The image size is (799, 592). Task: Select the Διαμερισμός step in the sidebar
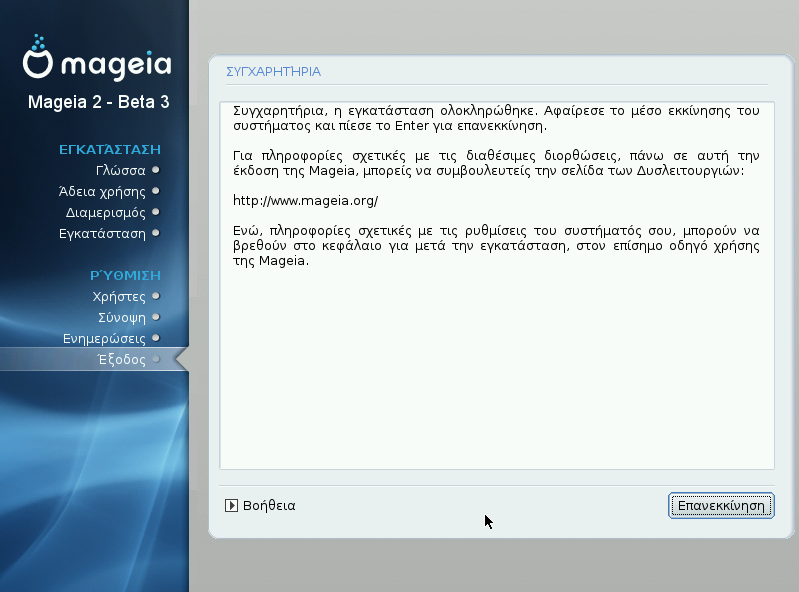(x=105, y=212)
